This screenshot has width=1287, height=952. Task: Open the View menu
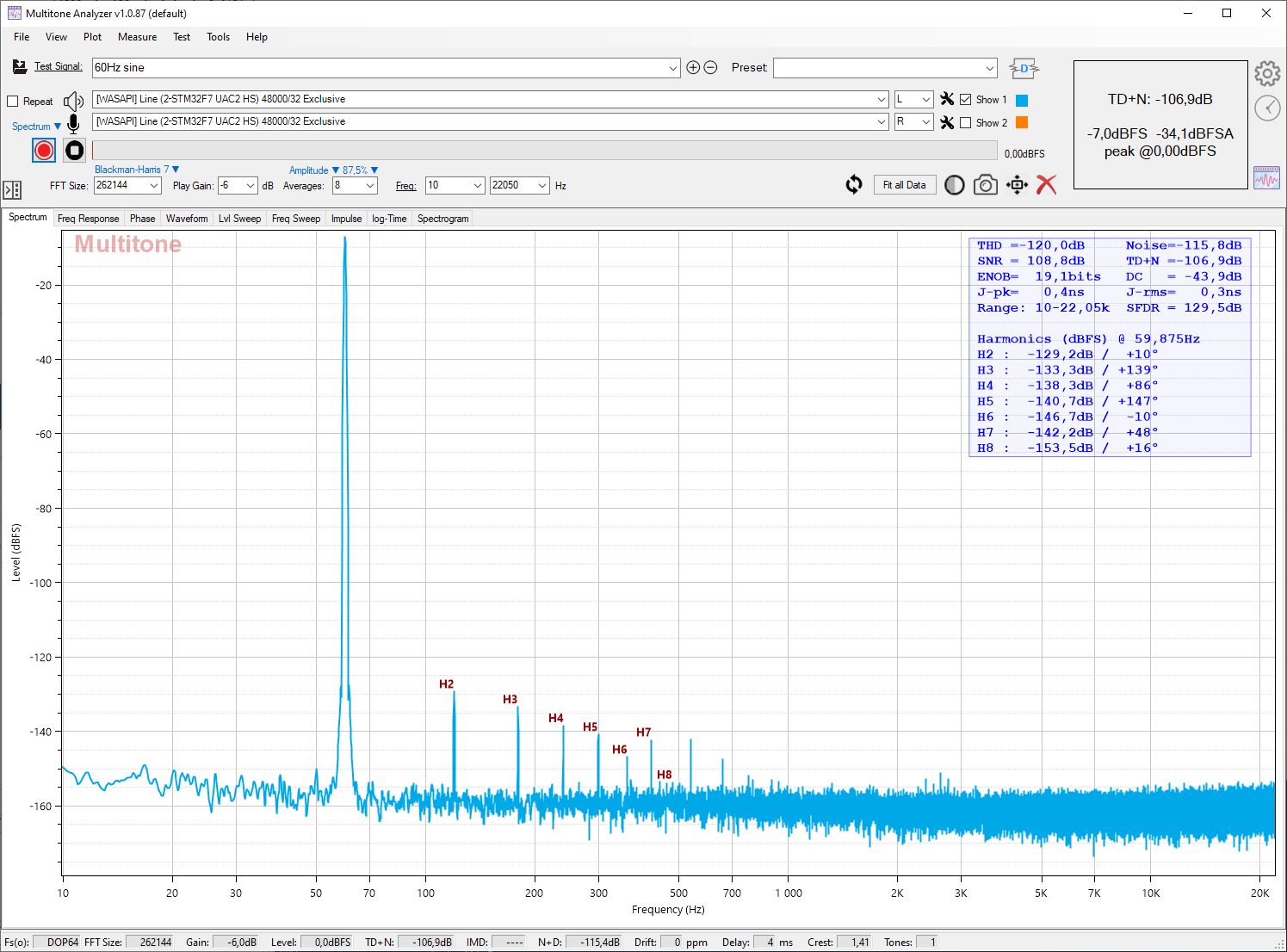(x=56, y=37)
